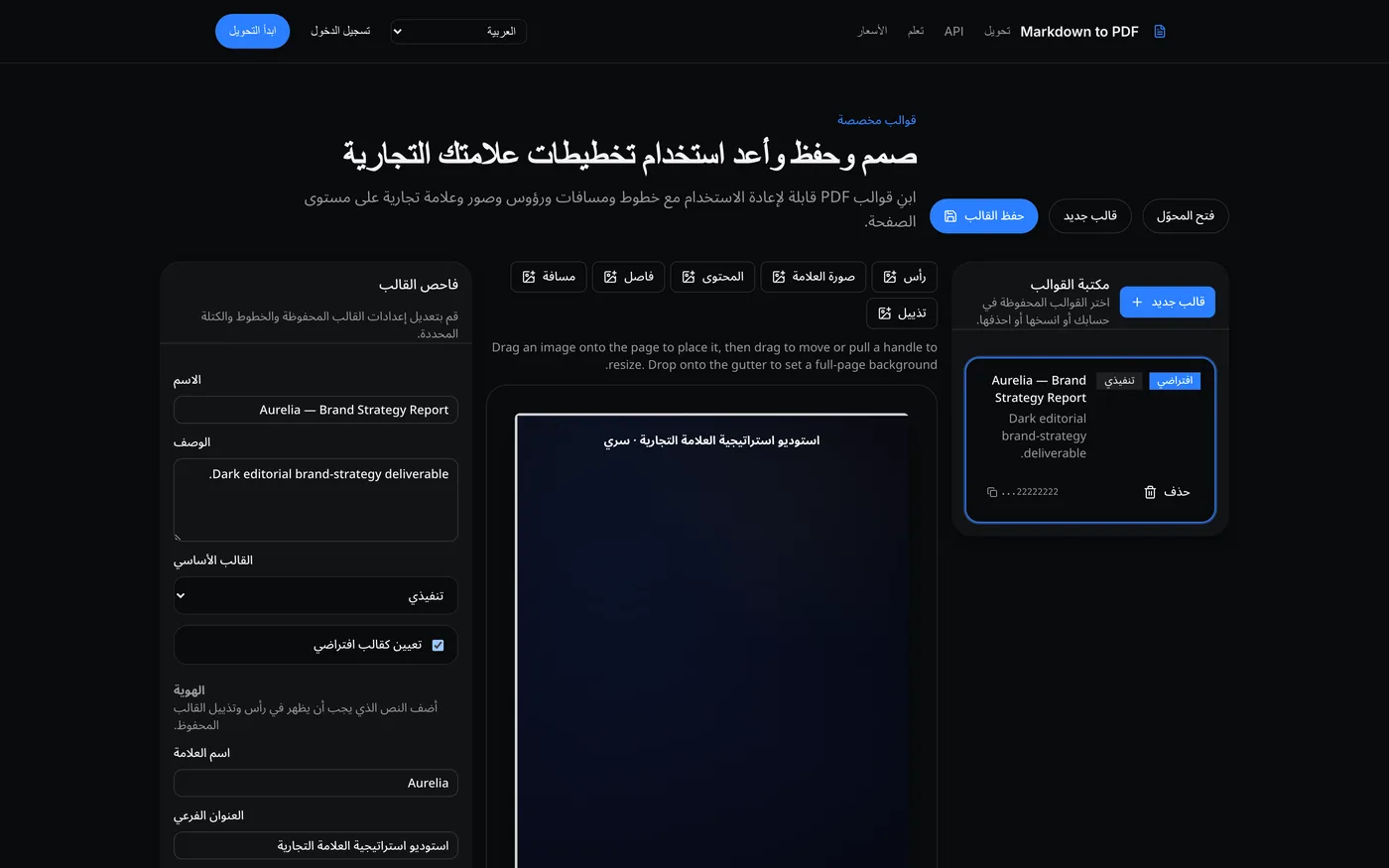Click the فتح المحوّل button
The image size is (1389, 868).
[1186, 216]
